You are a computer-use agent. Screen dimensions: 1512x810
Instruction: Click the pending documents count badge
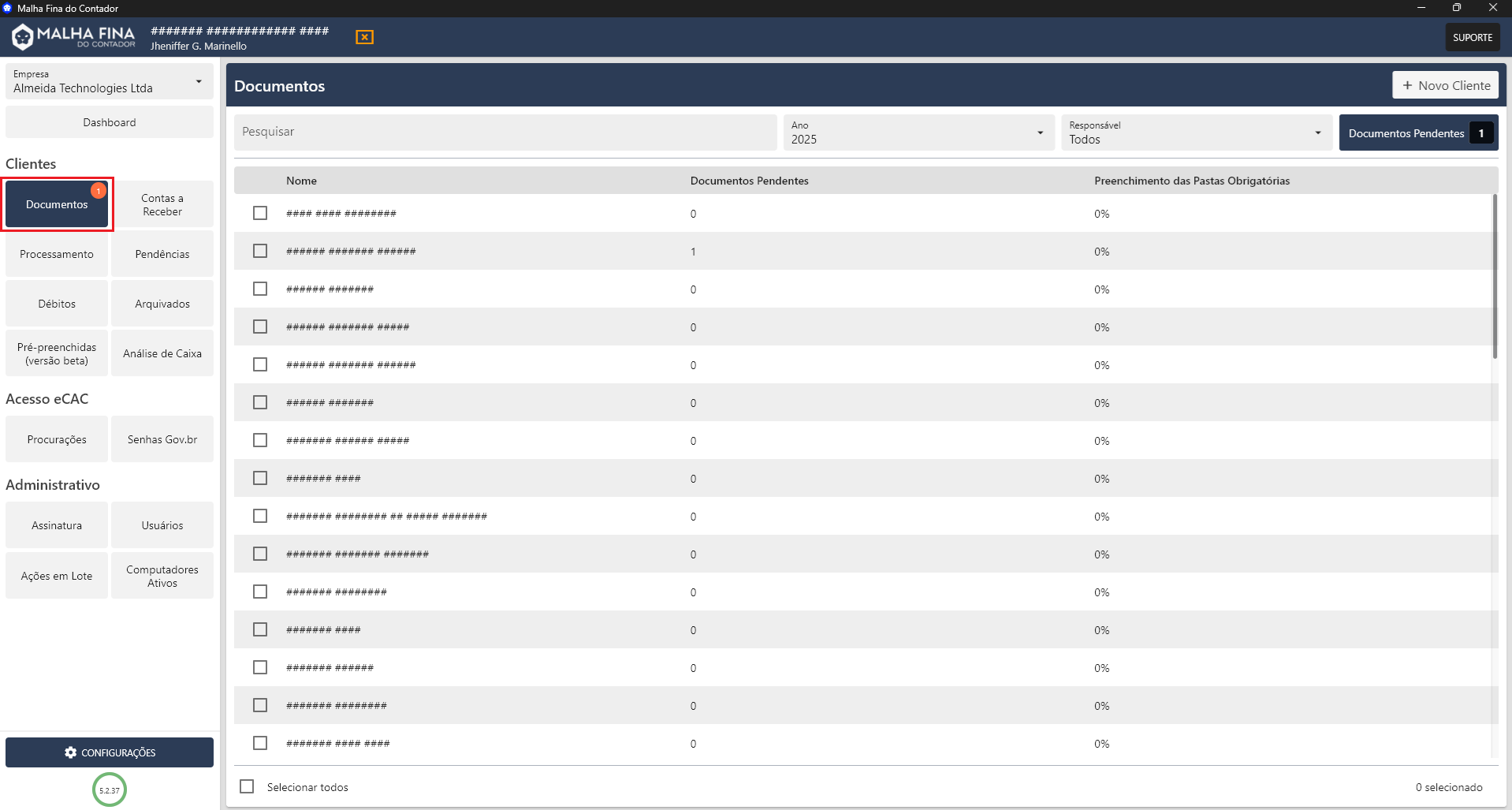click(x=1481, y=133)
